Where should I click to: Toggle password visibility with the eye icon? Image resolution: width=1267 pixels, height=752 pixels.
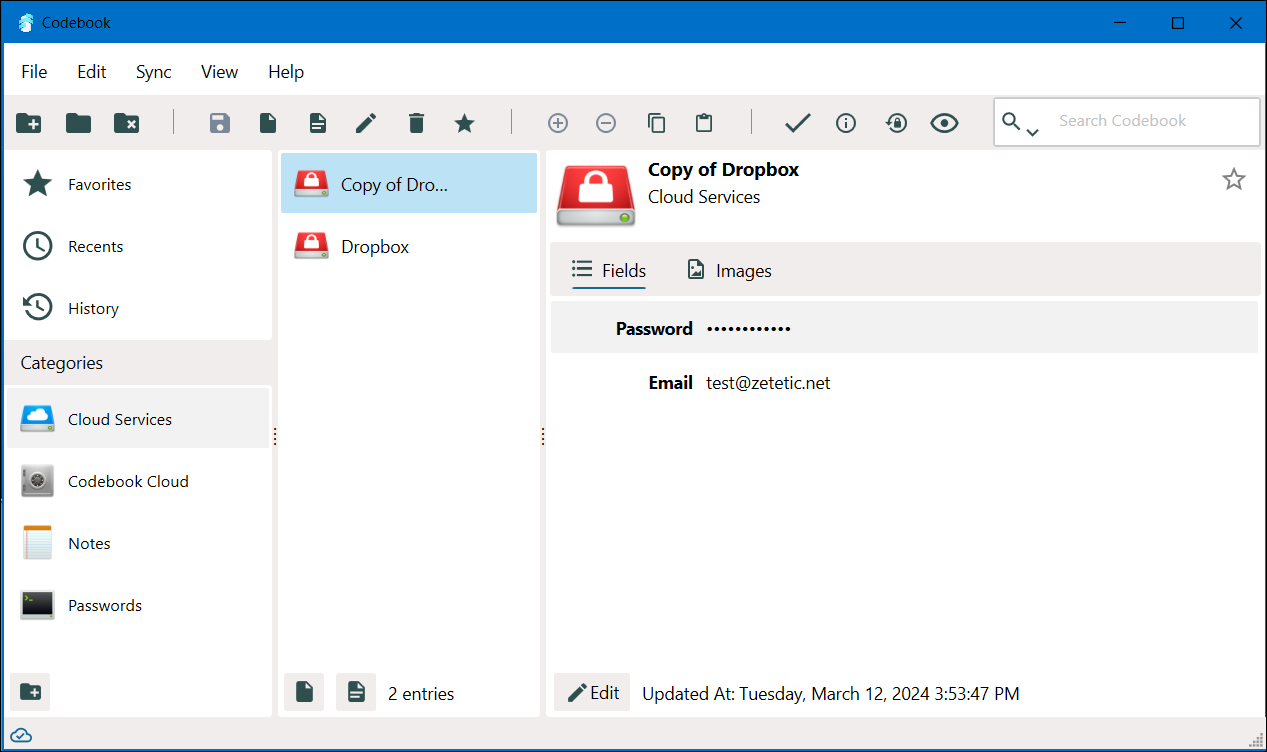coord(944,123)
